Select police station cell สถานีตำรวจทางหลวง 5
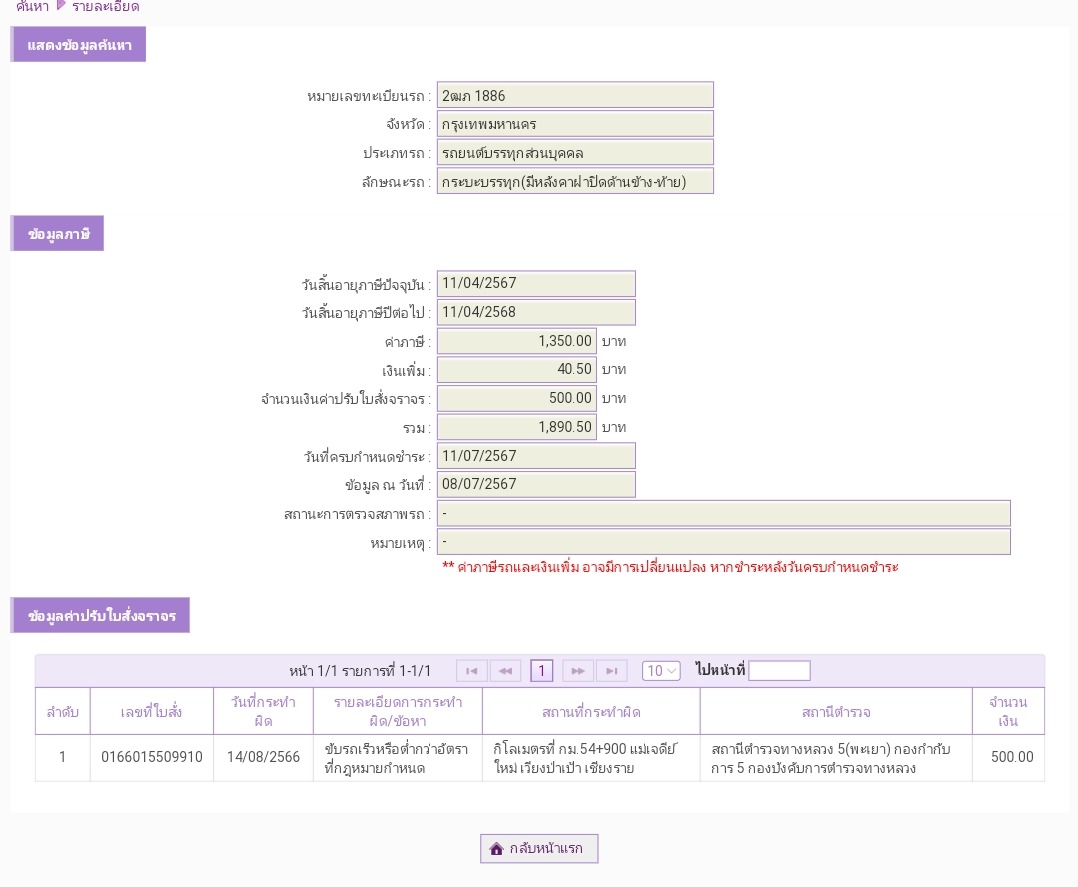 pos(836,758)
